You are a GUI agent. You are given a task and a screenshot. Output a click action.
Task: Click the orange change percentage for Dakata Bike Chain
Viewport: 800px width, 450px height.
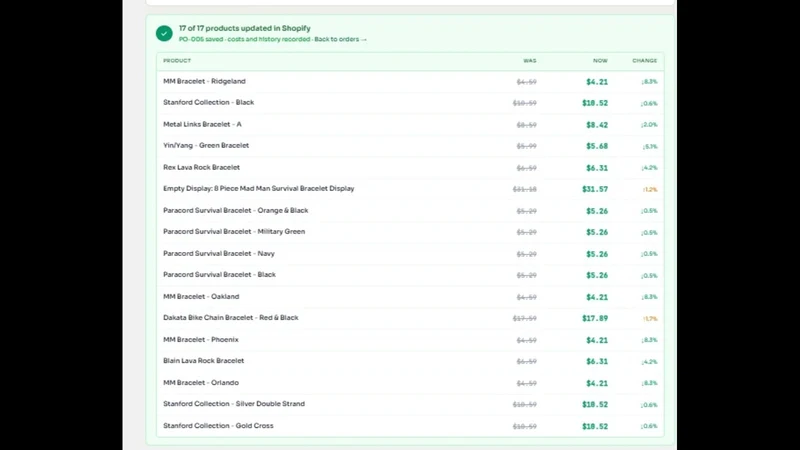point(650,318)
